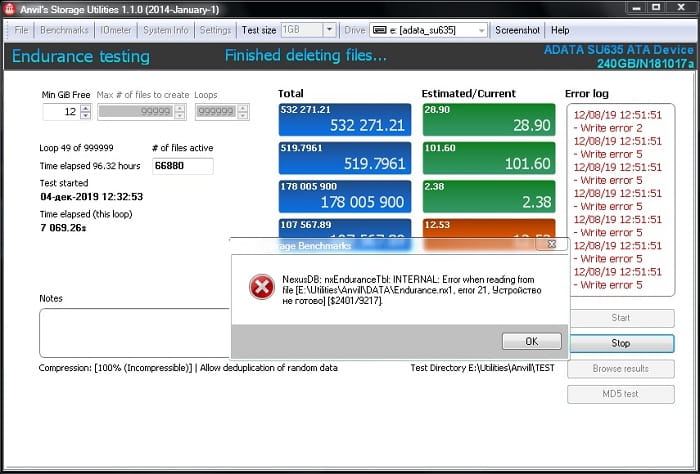Click the Stop button

[621, 343]
